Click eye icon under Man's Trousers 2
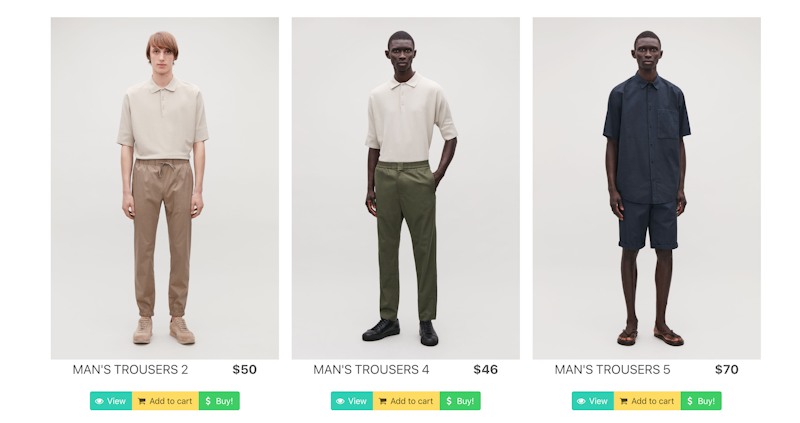The image size is (800, 423). [99, 402]
